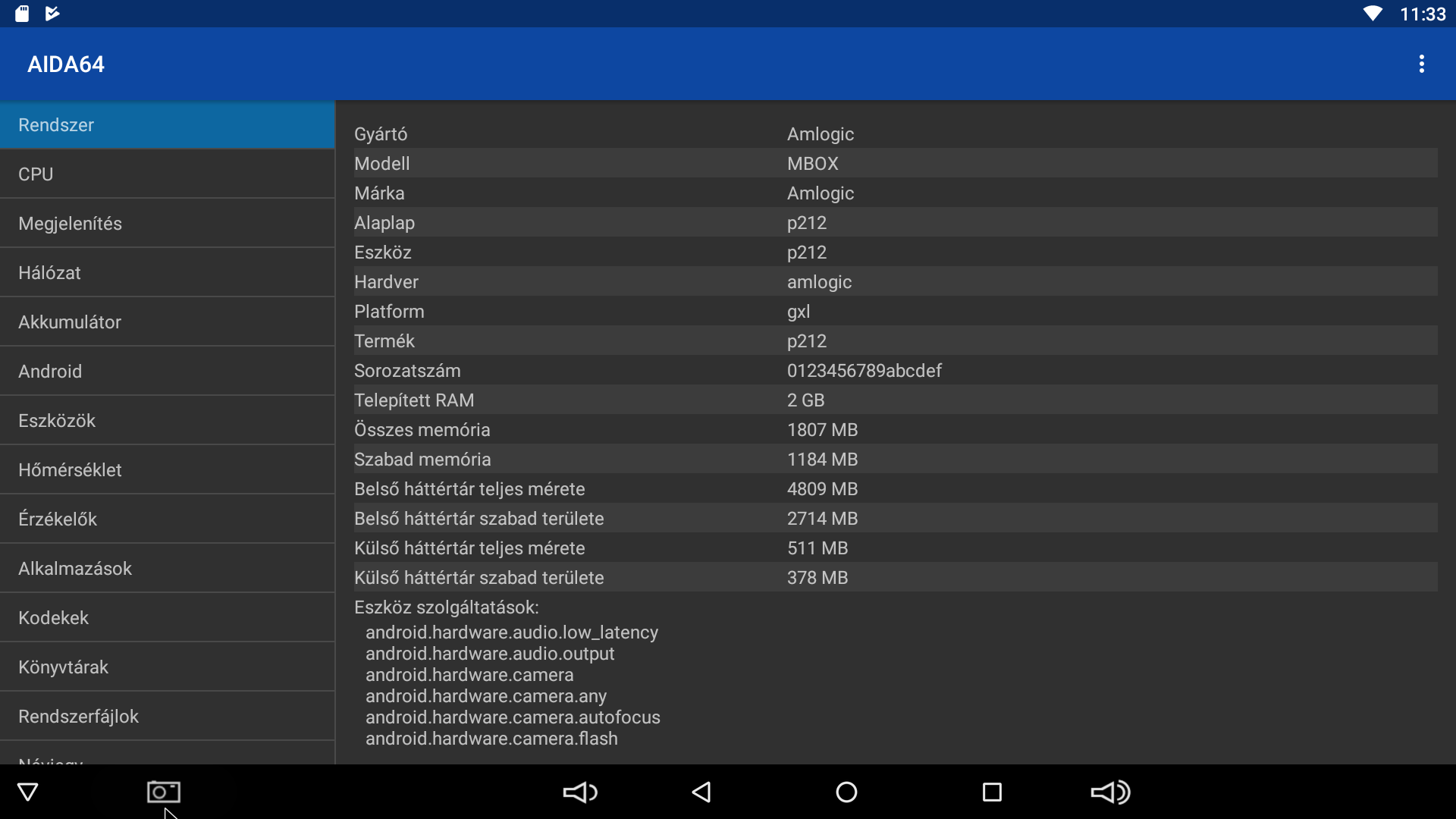The image size is (1456, 819).
Task: Select the Termék p212 row
Action: (896, 341)
